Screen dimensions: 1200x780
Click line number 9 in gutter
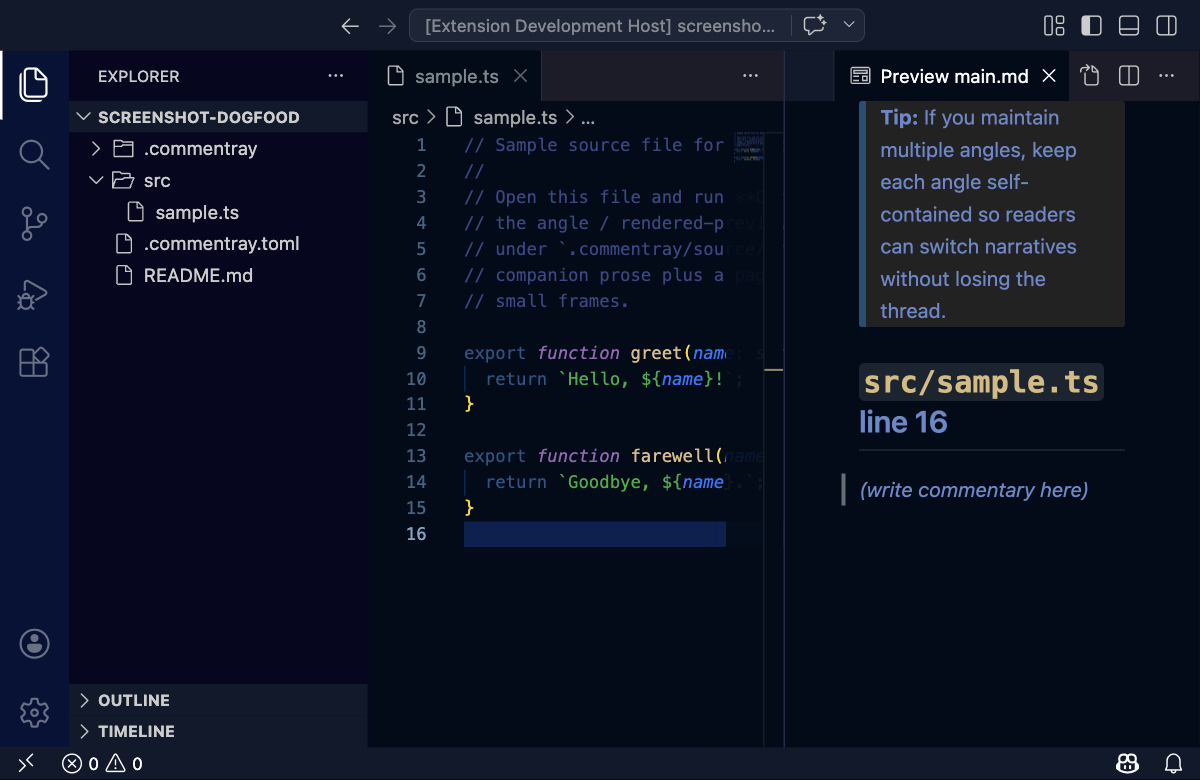click(421, 353)
